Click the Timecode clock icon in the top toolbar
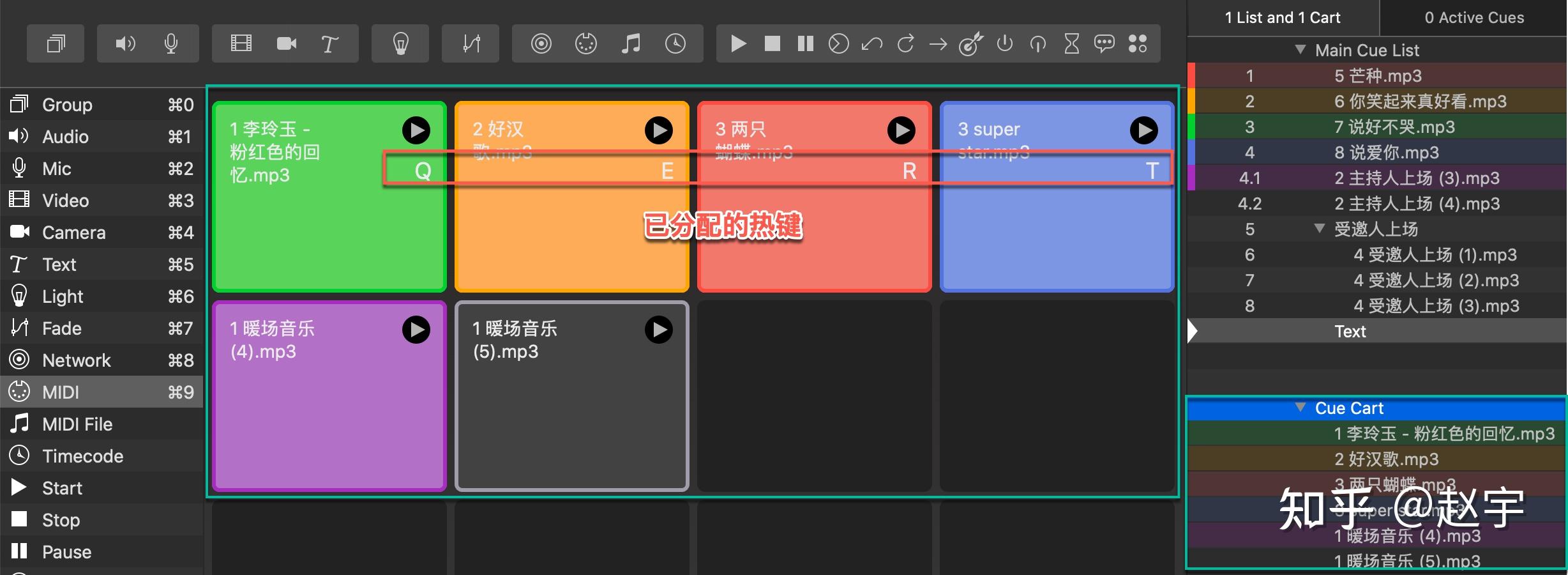 (675, 43)
